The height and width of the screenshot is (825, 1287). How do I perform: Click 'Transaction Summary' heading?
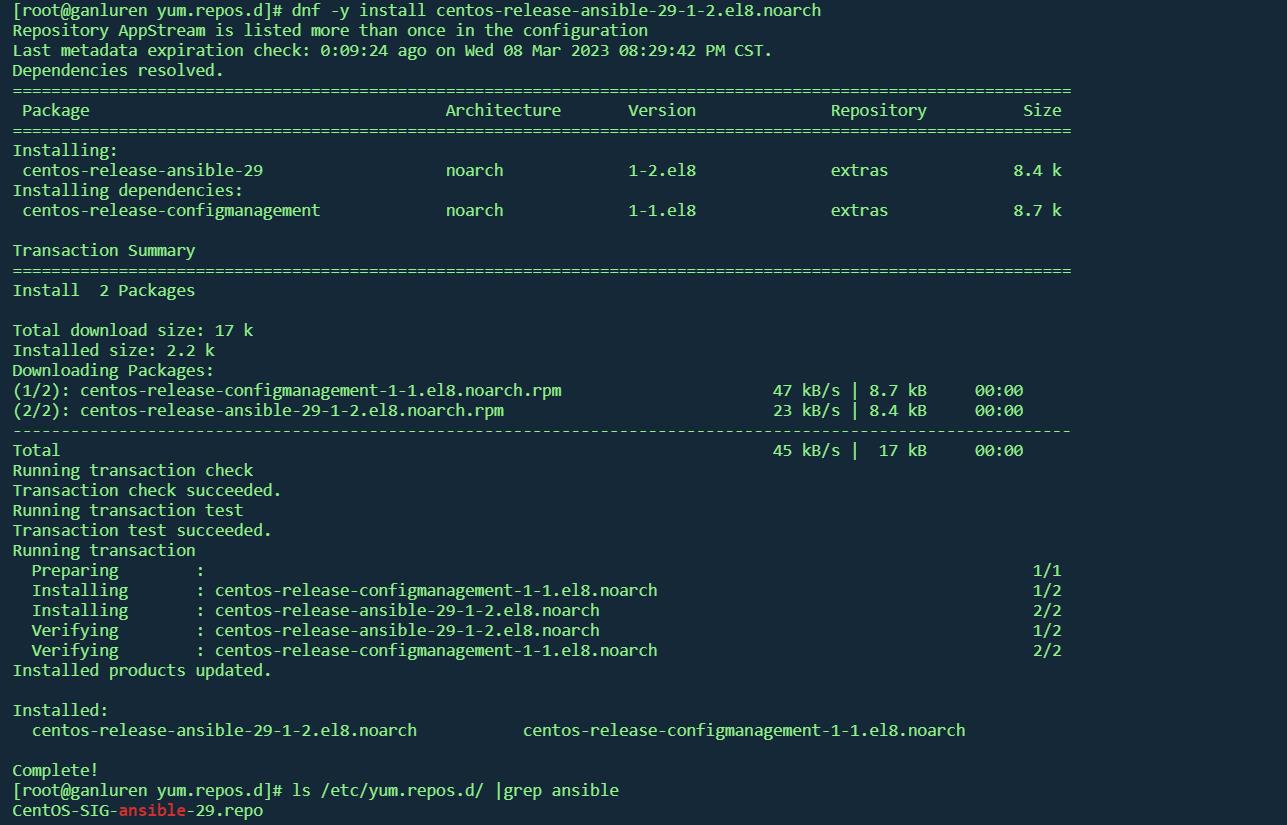[104, 250]
